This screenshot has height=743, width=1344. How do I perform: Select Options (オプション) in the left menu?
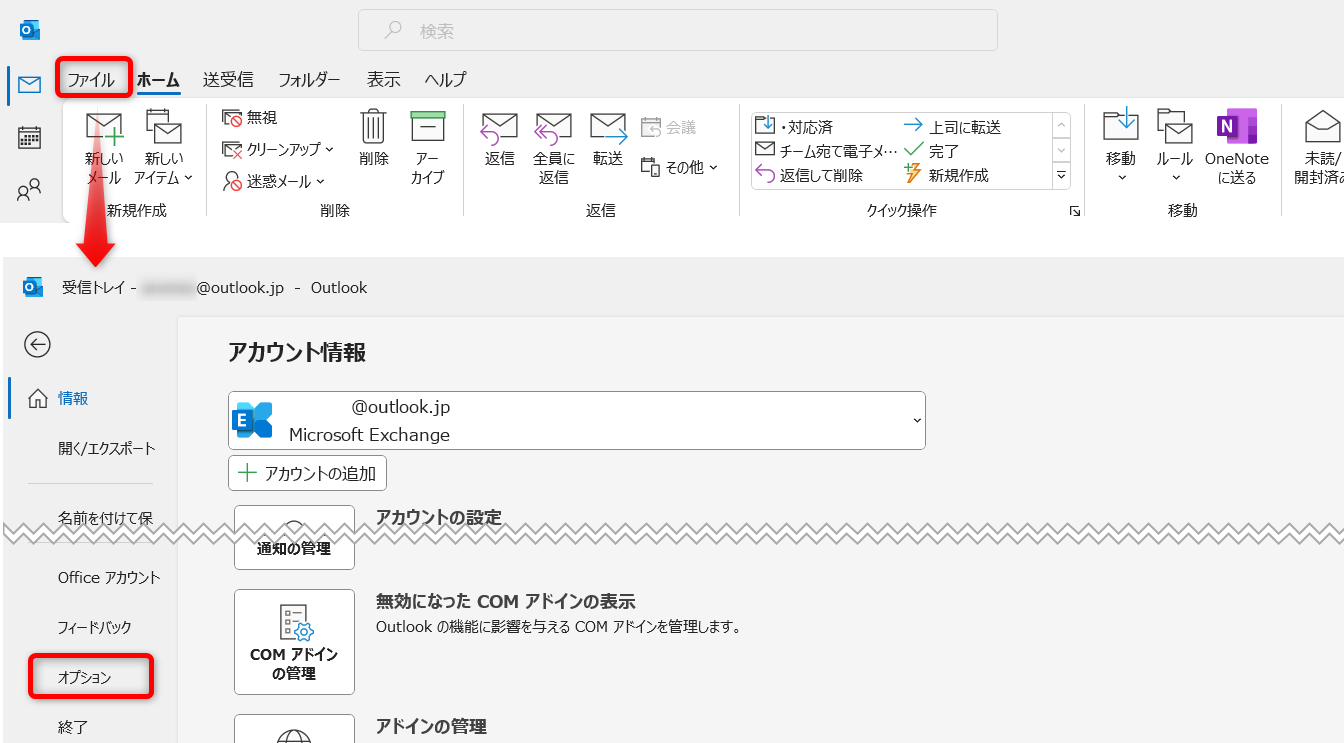[85, 677]
